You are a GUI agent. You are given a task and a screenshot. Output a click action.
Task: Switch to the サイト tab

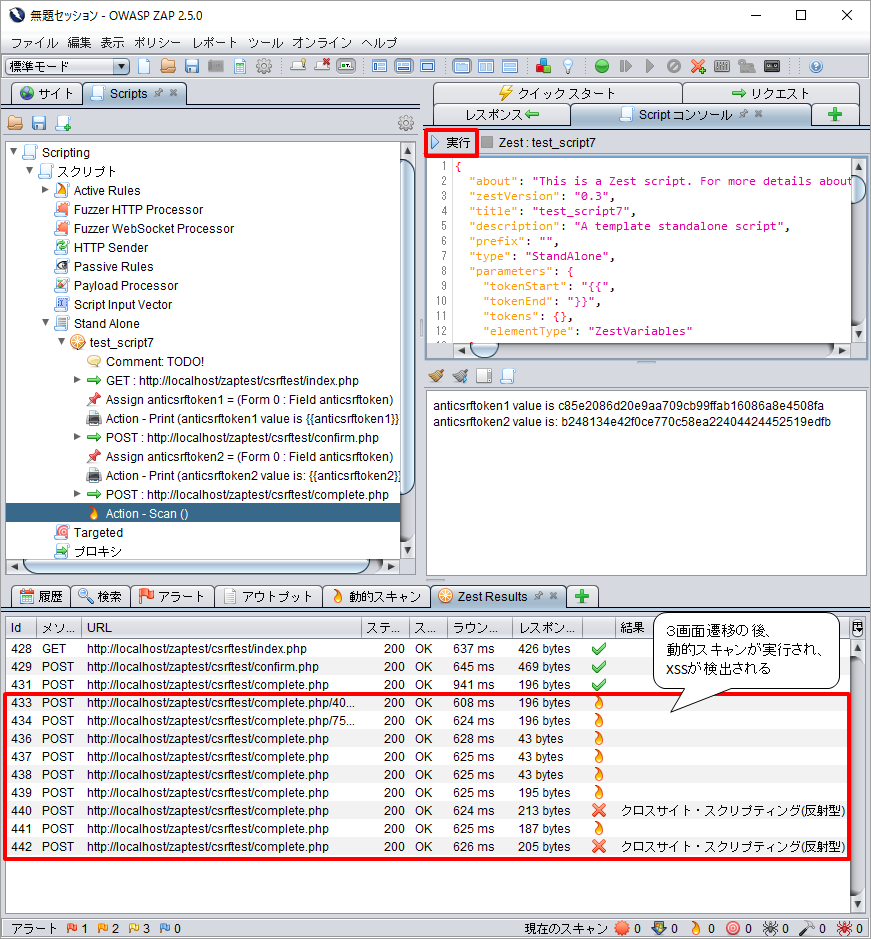[x=47, y=93]
